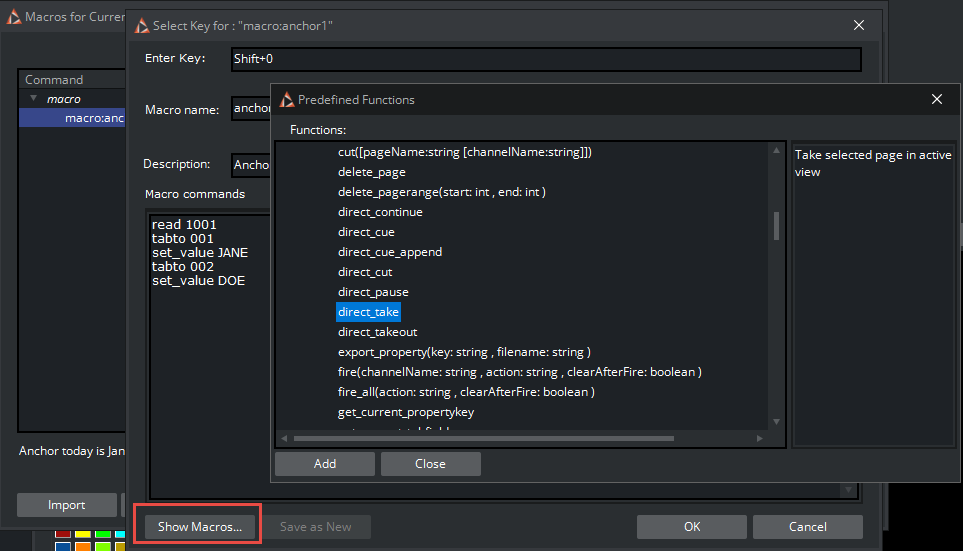963x551 pixels.
Task: Select macro:anchor1 item in command tree
Action: [94, 118]
